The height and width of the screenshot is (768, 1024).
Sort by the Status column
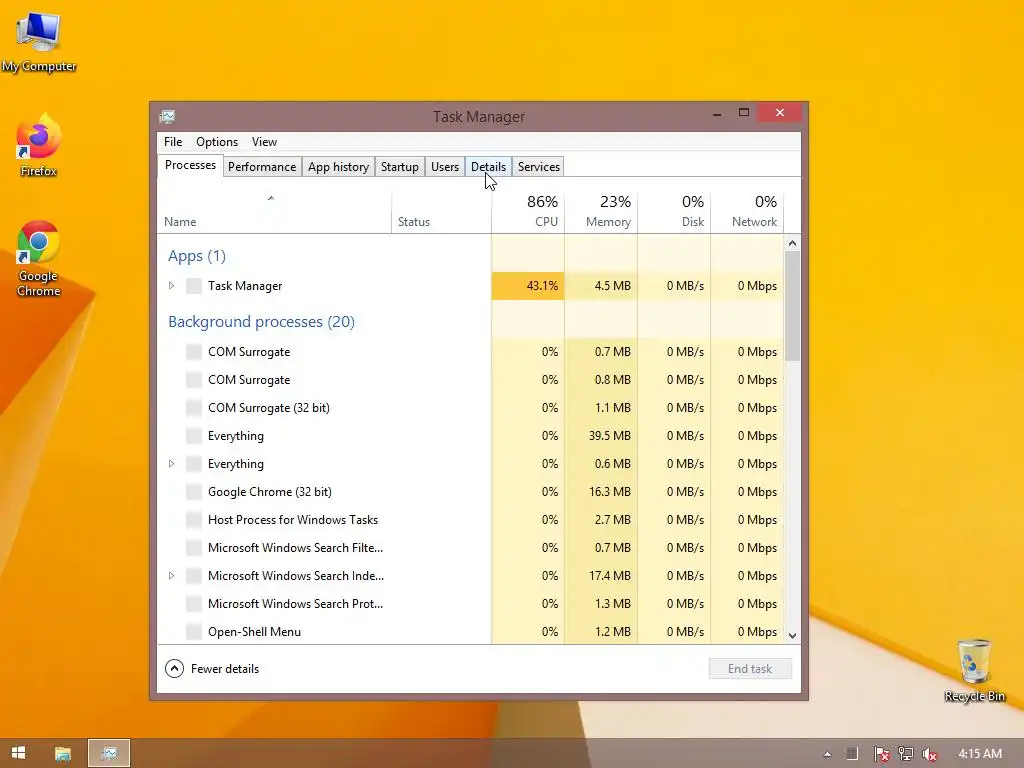point(441,212)
